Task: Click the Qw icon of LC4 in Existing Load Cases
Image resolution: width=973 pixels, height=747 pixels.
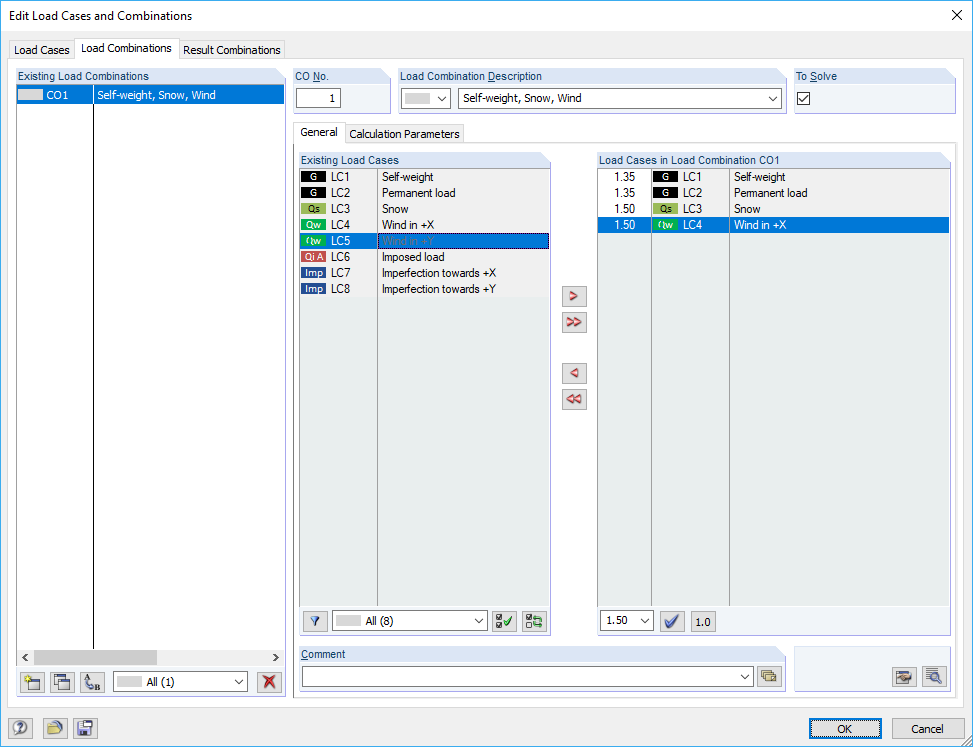Action: tap(313, 225)
